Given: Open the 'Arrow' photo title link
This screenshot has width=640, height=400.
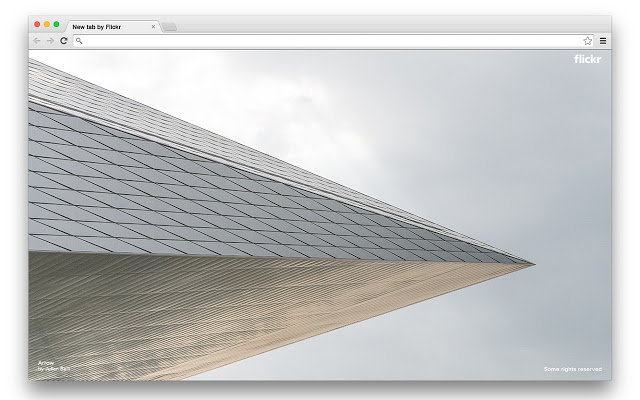Looking at the screenshot, I should (x=46, y=362).
